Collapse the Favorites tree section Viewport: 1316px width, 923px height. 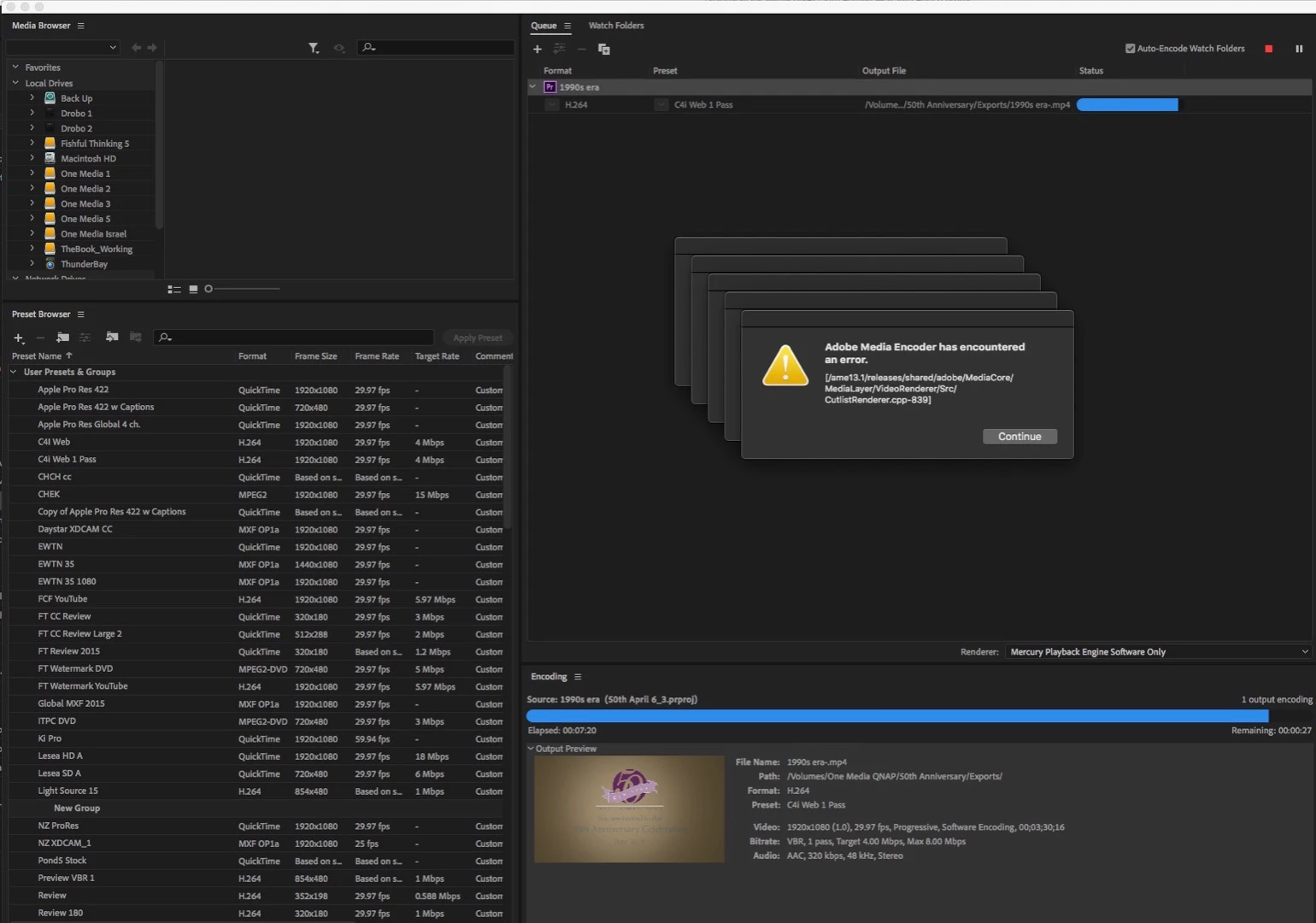(15, 67)
